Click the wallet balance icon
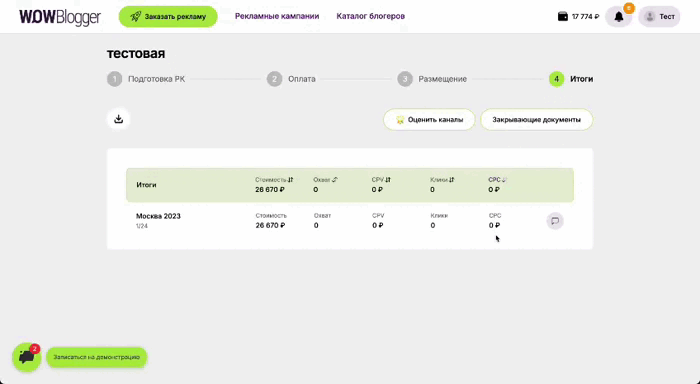The height and width of the screenshot is (384, 700). (x=563, y=17)
